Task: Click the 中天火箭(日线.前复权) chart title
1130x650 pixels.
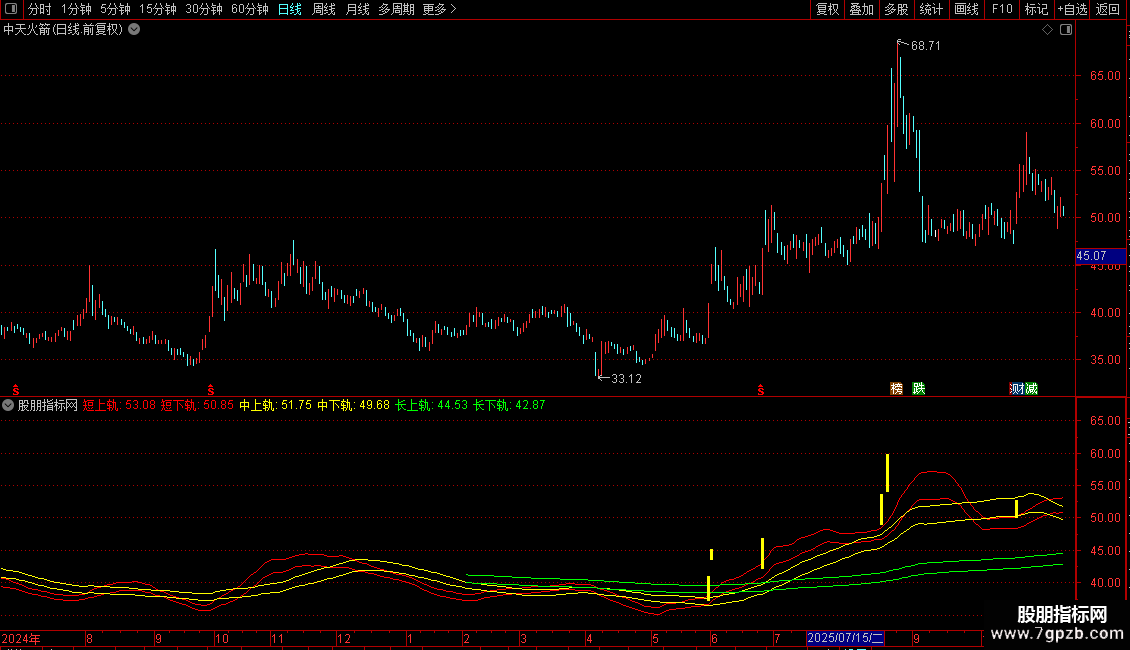Action: (x=63, y=30)
